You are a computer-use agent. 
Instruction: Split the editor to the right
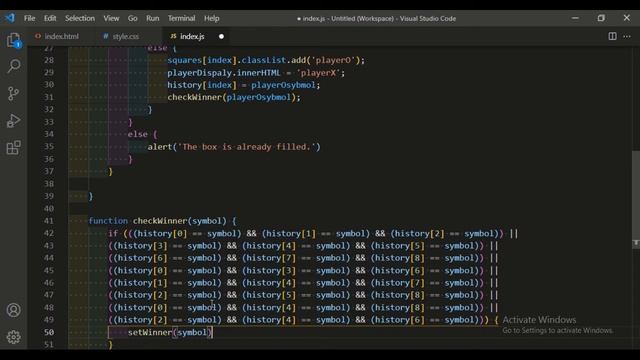[612, 36]
